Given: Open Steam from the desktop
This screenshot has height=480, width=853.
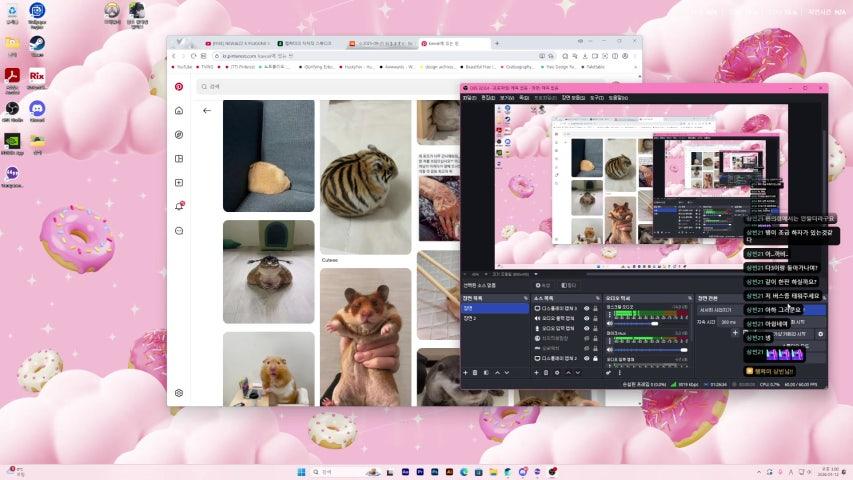Looking at the screenshot, I should pyautogui.click(x=37, y=45).
